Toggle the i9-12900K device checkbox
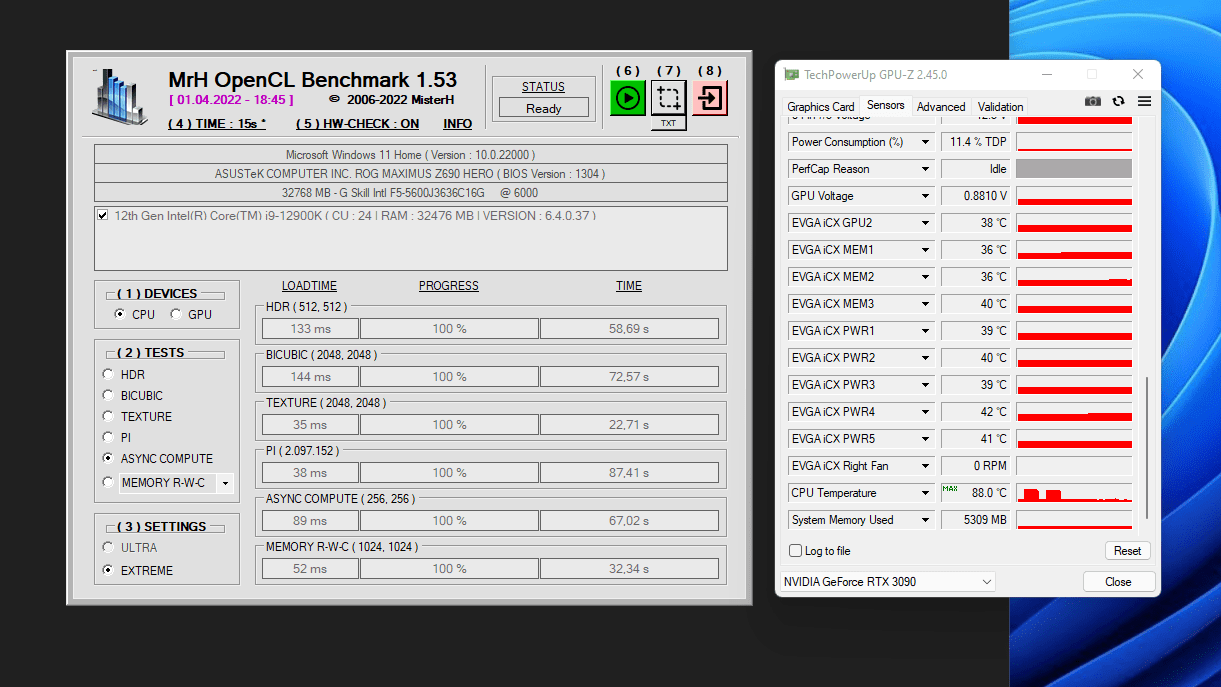Viewport: 1221px width, 687px height. 103,215
